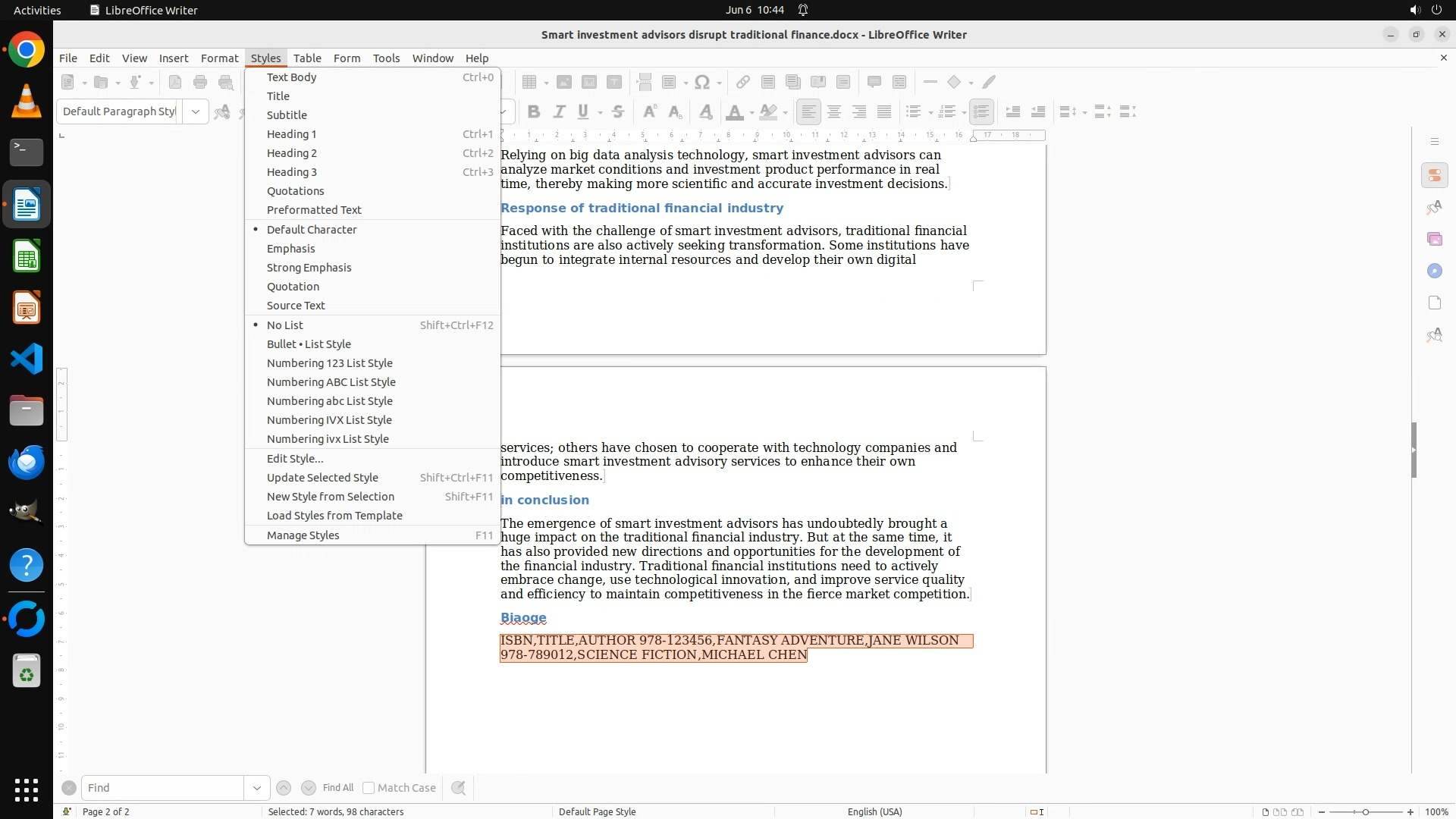1456x819 pixels.
Task: Expand the highlighting color dropdown arrow
Action: point(786,112)
